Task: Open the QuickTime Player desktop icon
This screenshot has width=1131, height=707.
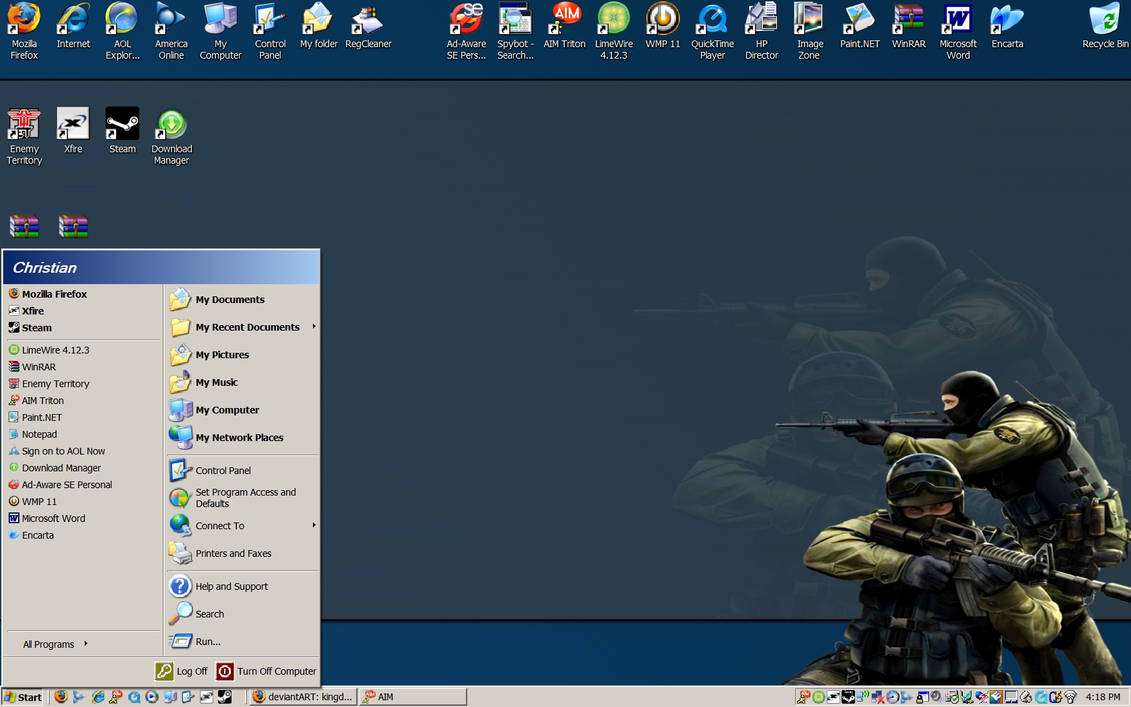Action: 712,31
